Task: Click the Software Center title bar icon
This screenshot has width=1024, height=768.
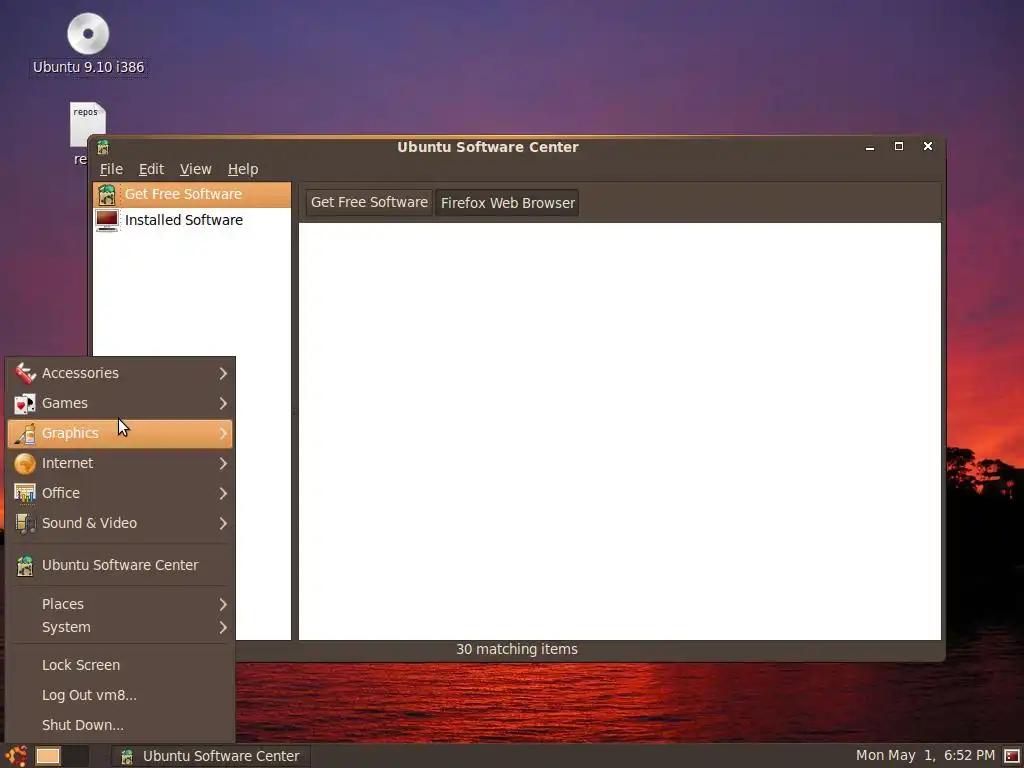Action: click(103, 147)
